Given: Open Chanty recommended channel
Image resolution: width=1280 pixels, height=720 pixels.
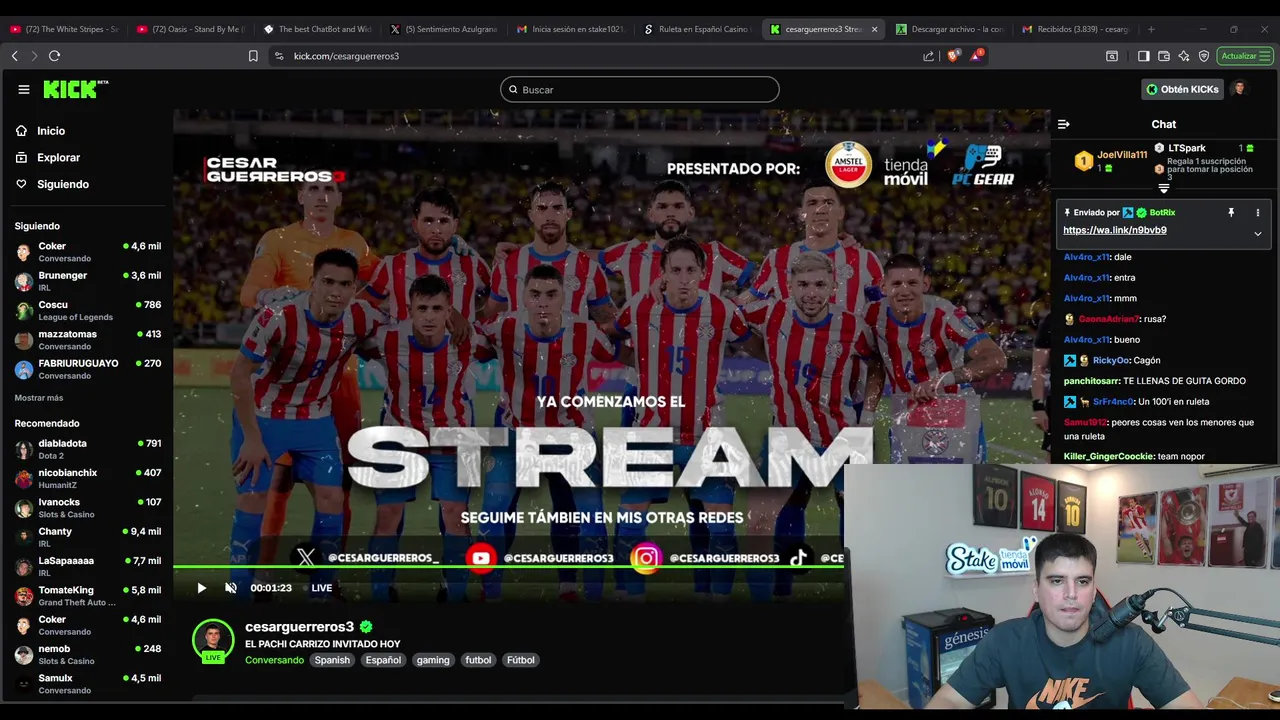Looking at the screenshot, I should [x=88, y=537].
